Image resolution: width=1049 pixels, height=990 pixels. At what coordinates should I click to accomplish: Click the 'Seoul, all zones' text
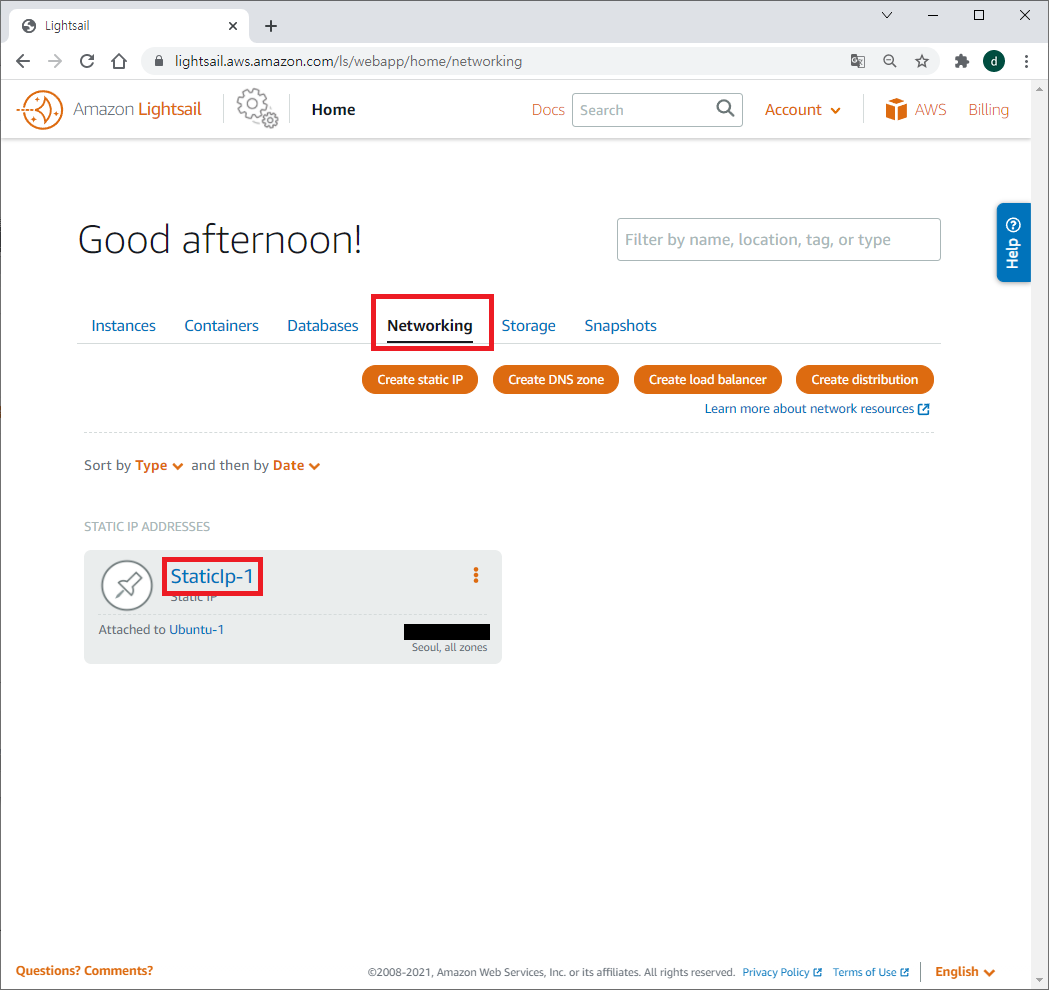(x=450, y=648)
